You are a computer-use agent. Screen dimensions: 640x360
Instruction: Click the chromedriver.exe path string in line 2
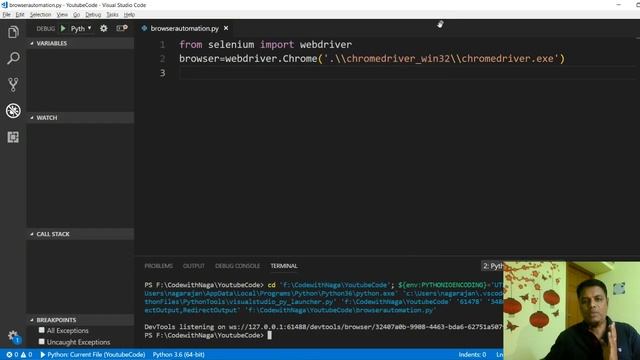(x=442, y=59)
